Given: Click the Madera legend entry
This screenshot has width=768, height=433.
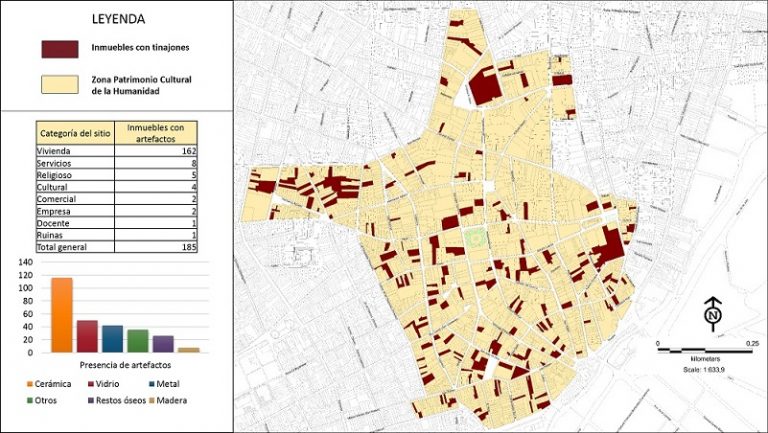Looking at the screenshot, I should click(168, 400).
